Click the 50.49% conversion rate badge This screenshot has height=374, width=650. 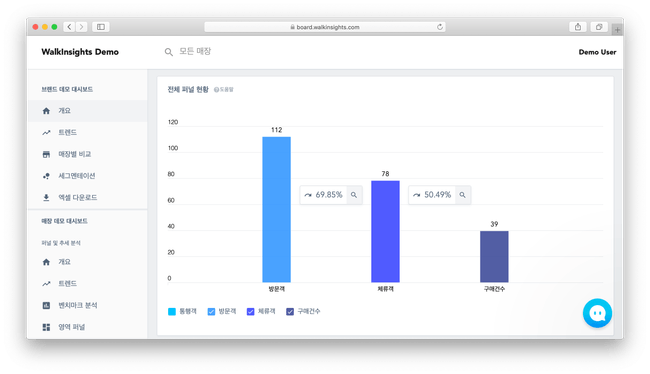coord(432,195)
